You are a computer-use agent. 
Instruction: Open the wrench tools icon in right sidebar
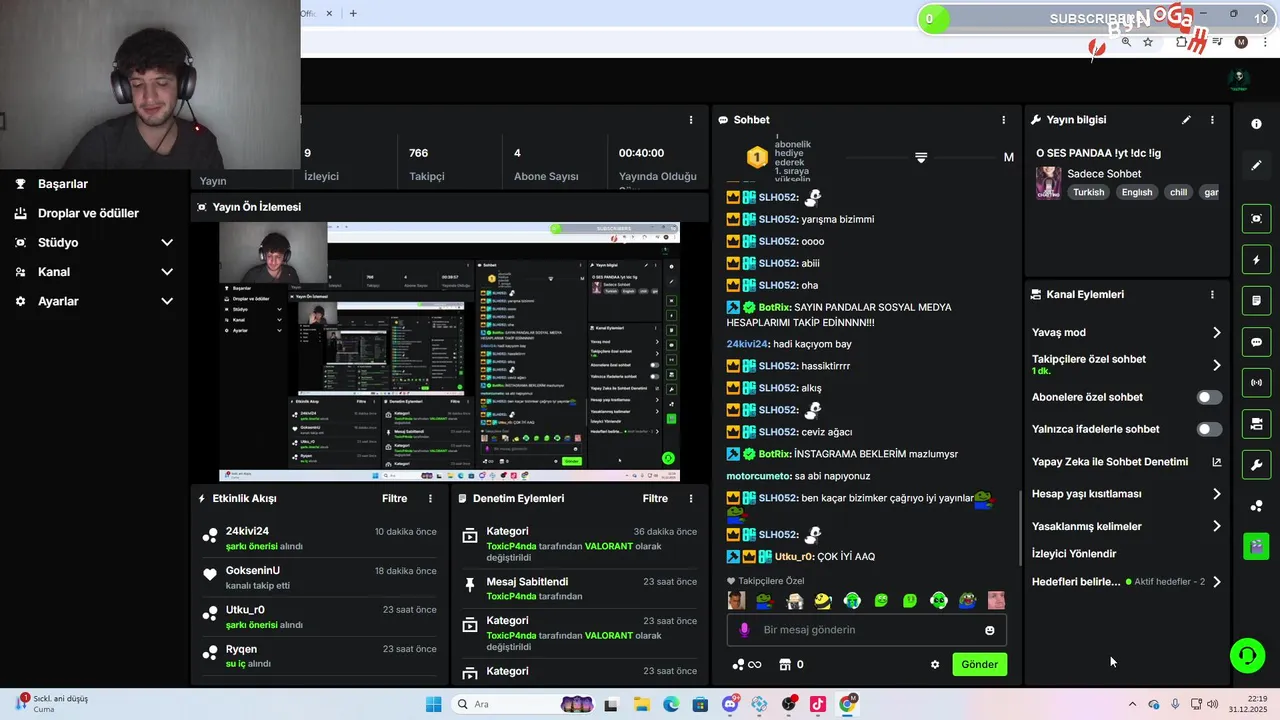point(1256,465)
